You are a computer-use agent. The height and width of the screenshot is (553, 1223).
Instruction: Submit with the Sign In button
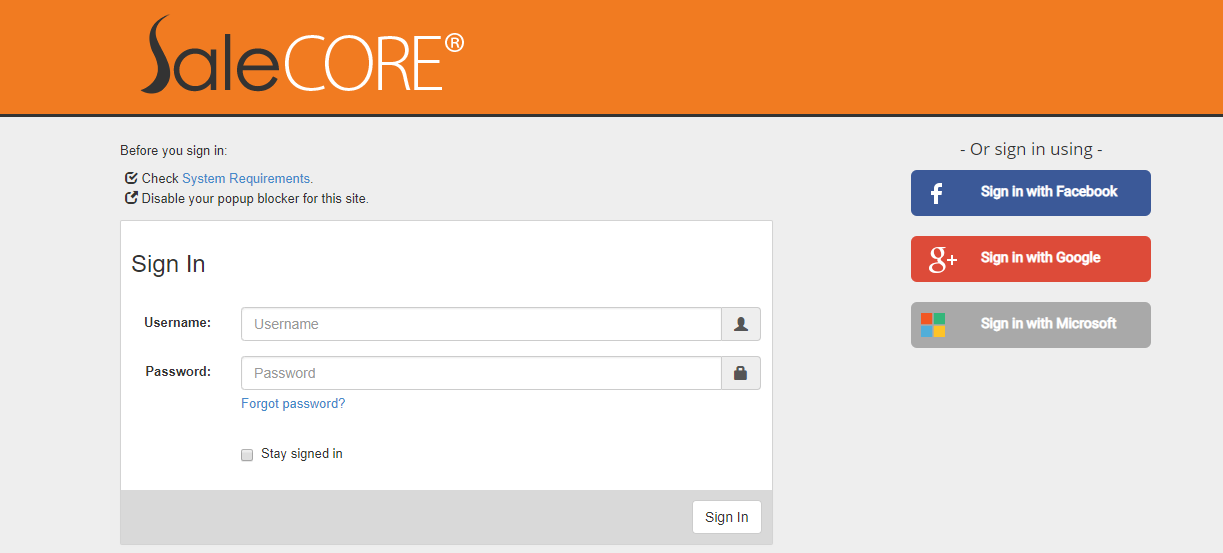727,517
